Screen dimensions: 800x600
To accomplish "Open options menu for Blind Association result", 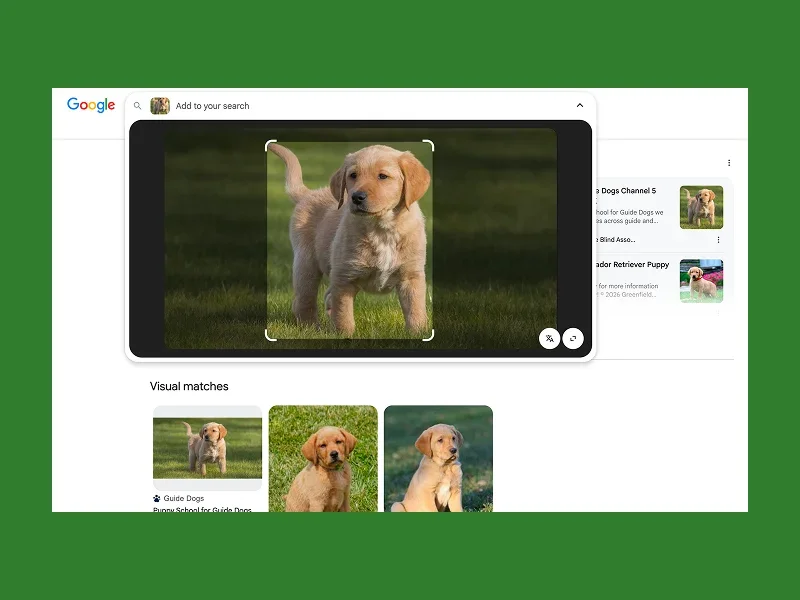I will point(718,240).
